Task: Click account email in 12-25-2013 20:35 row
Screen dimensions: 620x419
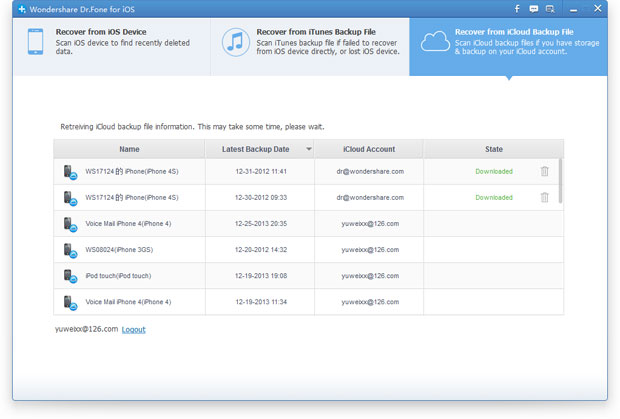Action: pos(370,223)
